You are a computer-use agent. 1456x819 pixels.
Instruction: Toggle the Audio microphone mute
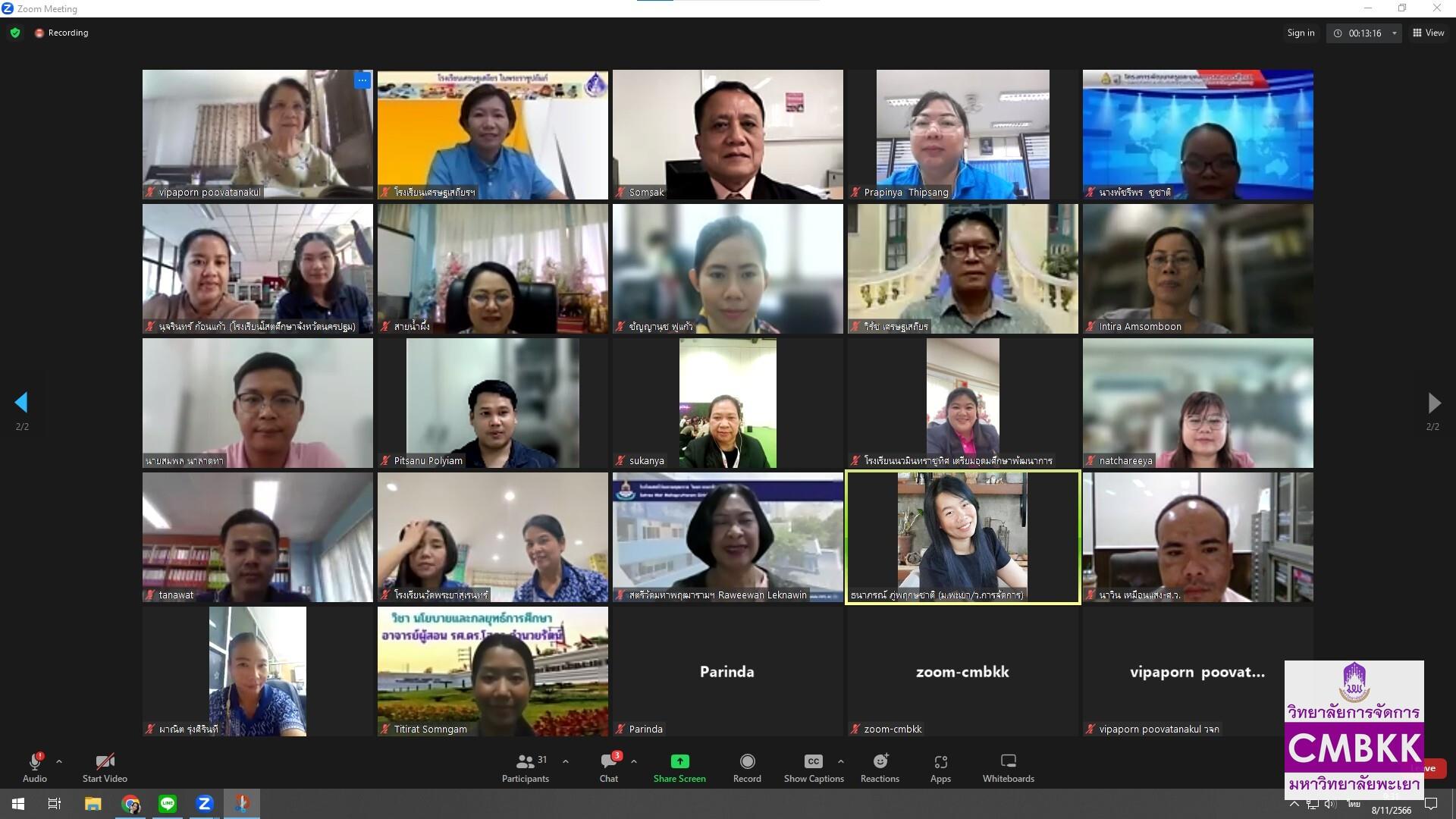(35, 767)
